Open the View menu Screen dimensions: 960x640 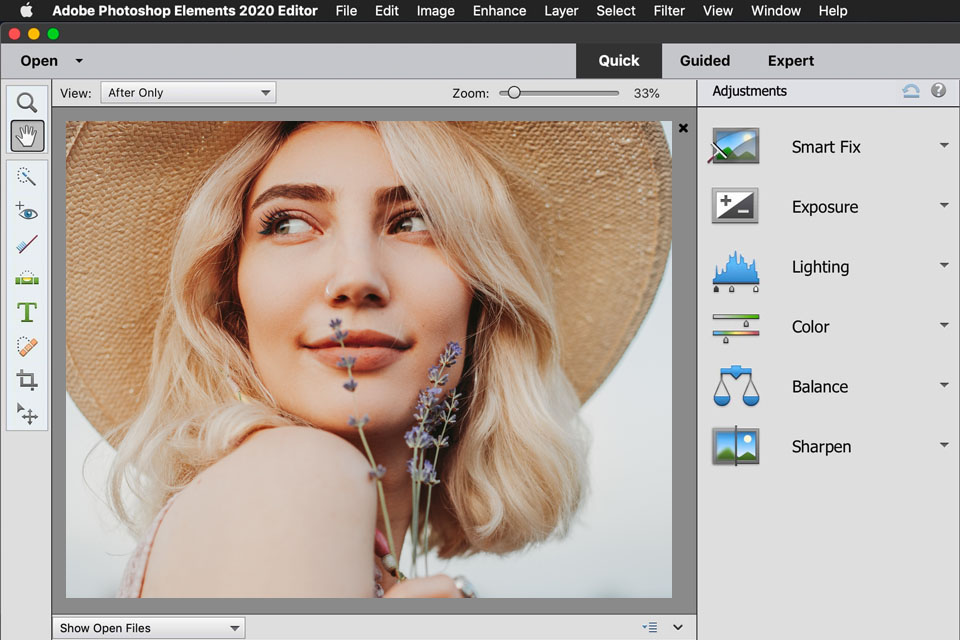tap(718, 10)
